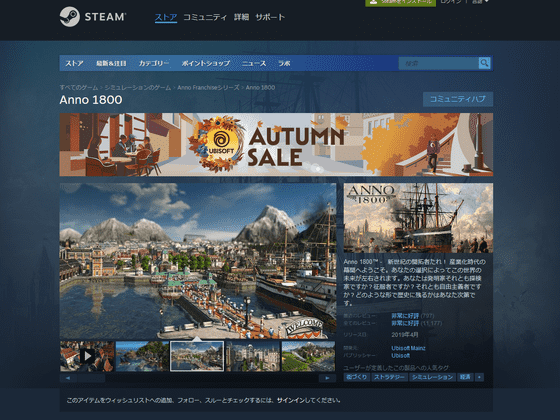Select the 街づくり tag
The image size is (560, 420).
point(356,377)
